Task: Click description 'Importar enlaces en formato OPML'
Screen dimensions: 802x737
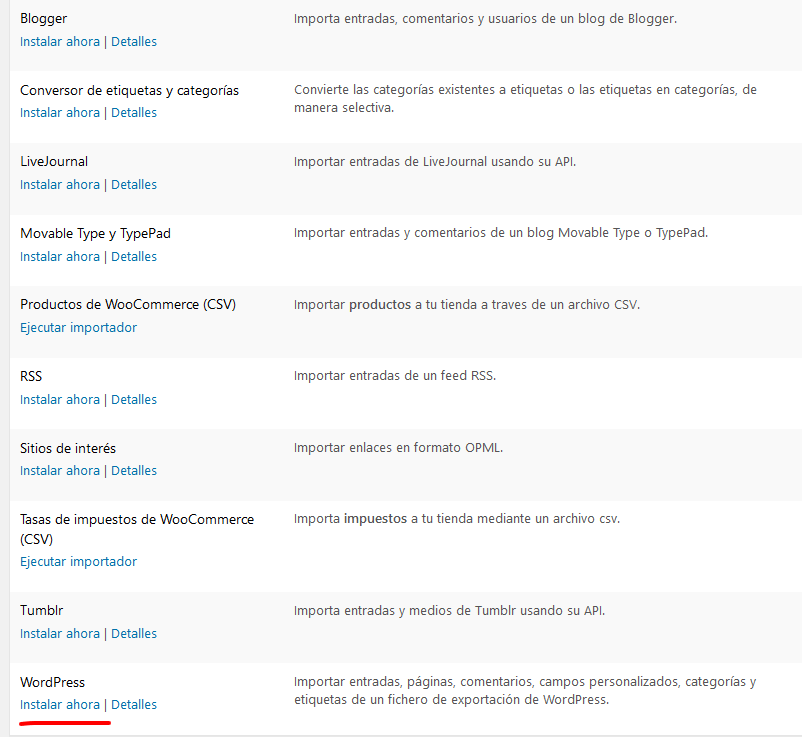Action: click(x=398, y=448)
